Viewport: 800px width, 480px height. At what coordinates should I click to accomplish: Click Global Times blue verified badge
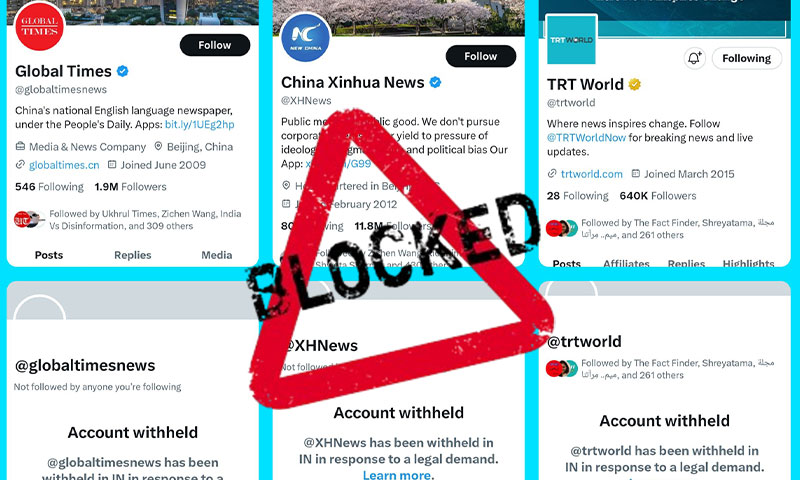pyautogui.click(x=122, y=71)
